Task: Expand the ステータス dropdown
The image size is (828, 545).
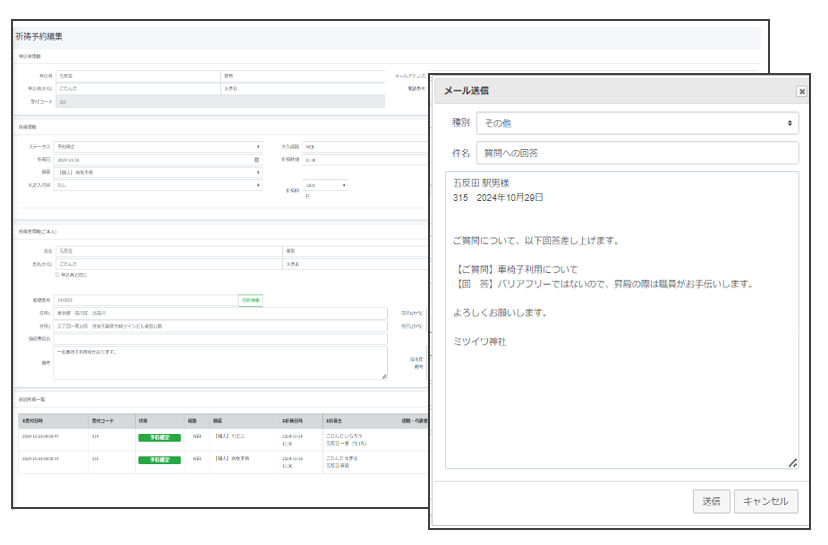Action: pyautogui.click(x=158, y=146)
